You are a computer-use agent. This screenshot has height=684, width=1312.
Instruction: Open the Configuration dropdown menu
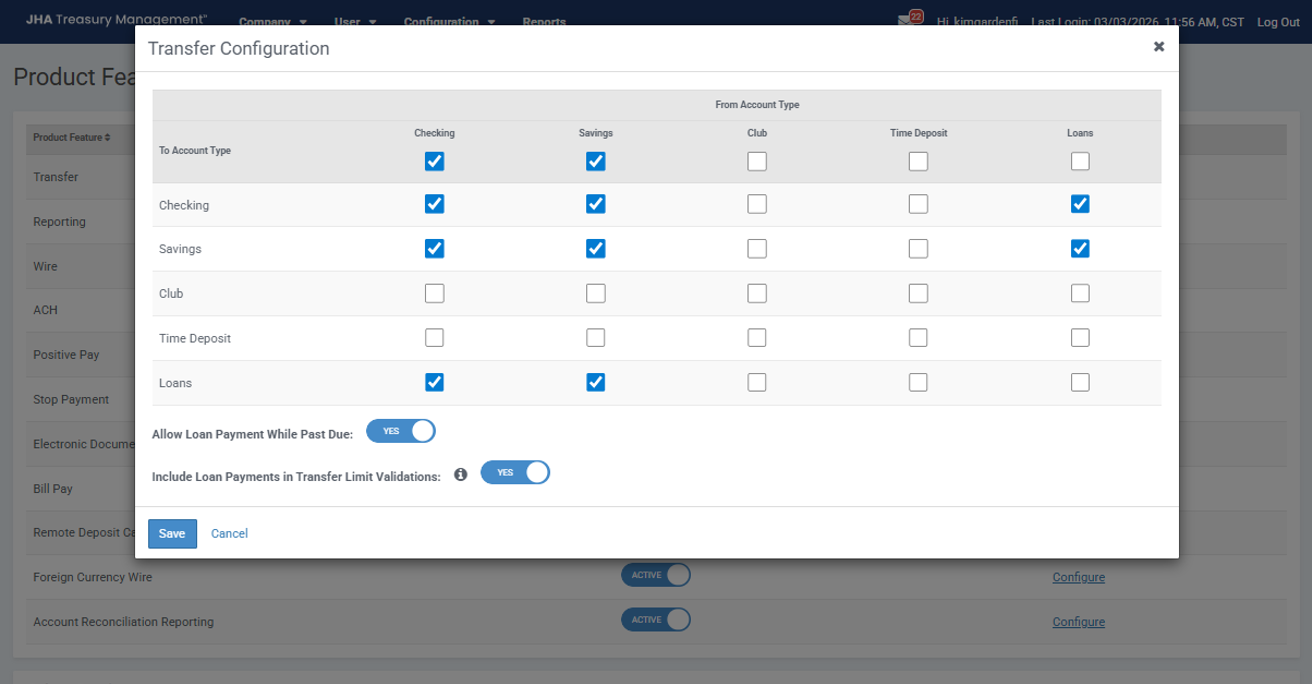[449, 22]
